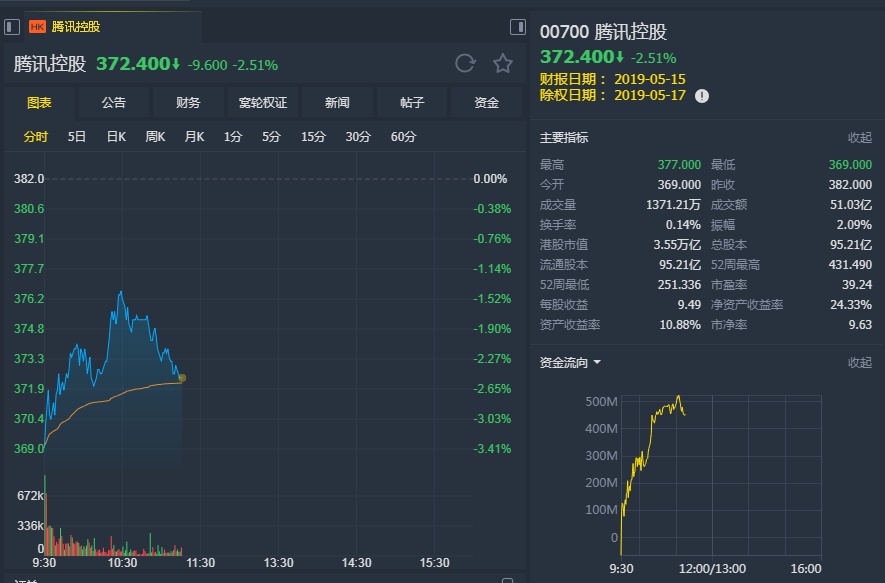This screenshot has width=885, height=583.
Task: Click the -9.600 change value in header
Action: tap(207, 65)
